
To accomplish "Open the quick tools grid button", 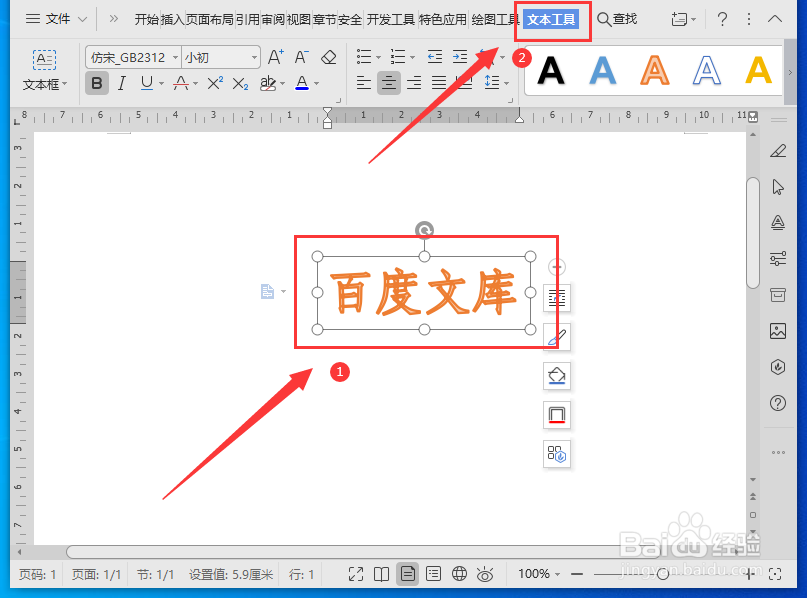I will click(557, 454).
